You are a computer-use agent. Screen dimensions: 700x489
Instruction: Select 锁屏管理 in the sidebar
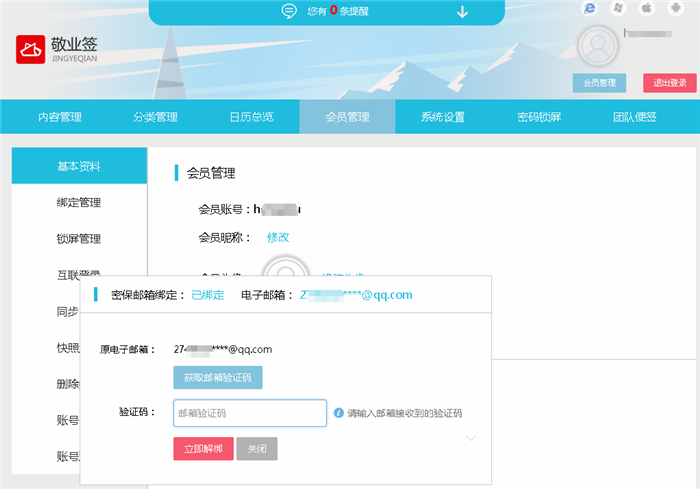click(x=79, y=239)
